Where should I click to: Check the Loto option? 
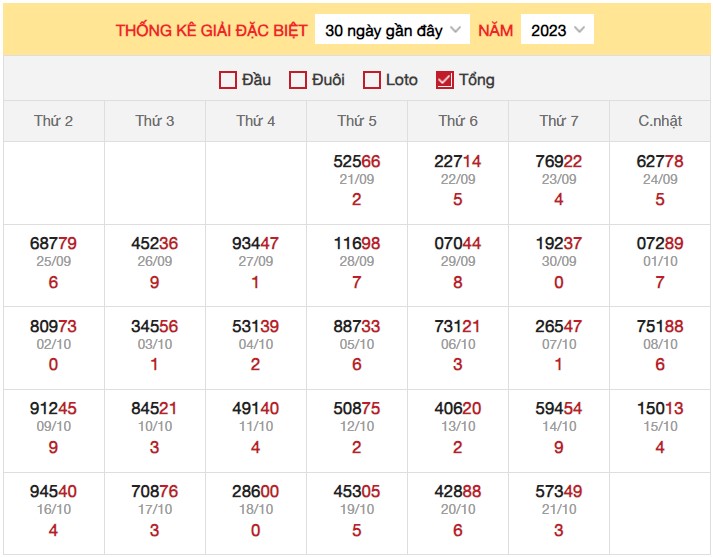372,80
